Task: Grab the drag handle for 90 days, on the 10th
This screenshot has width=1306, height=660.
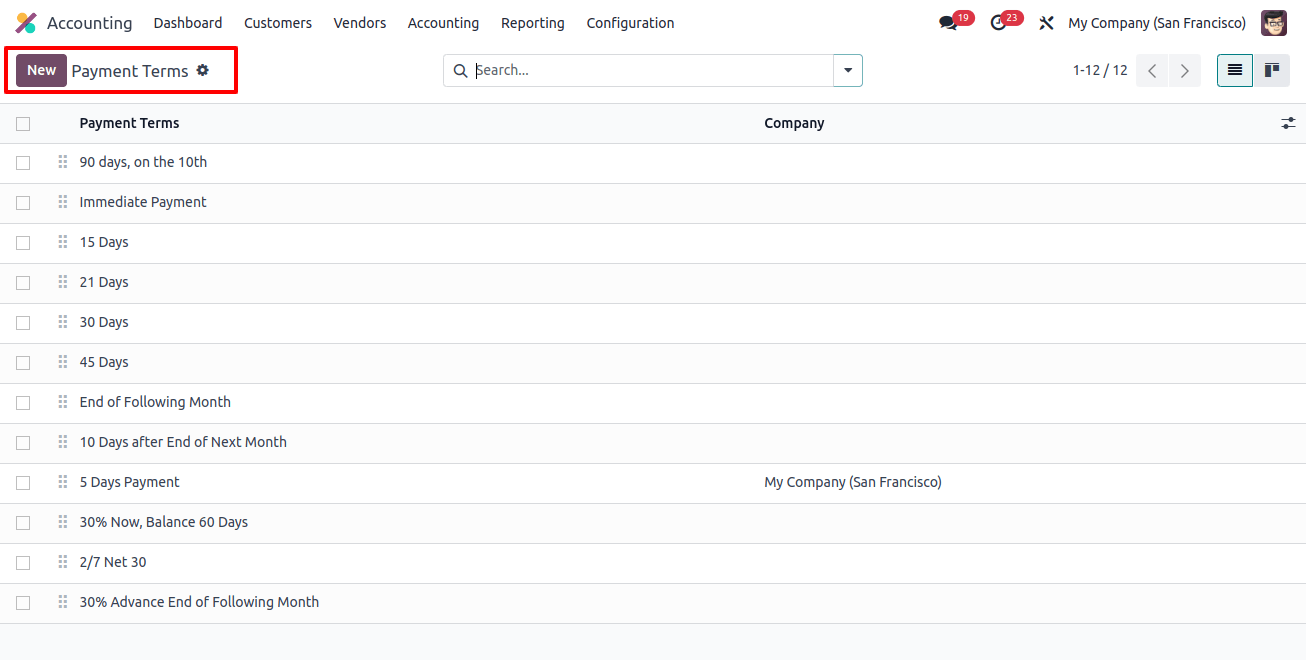Action: [x=63, y=162]
